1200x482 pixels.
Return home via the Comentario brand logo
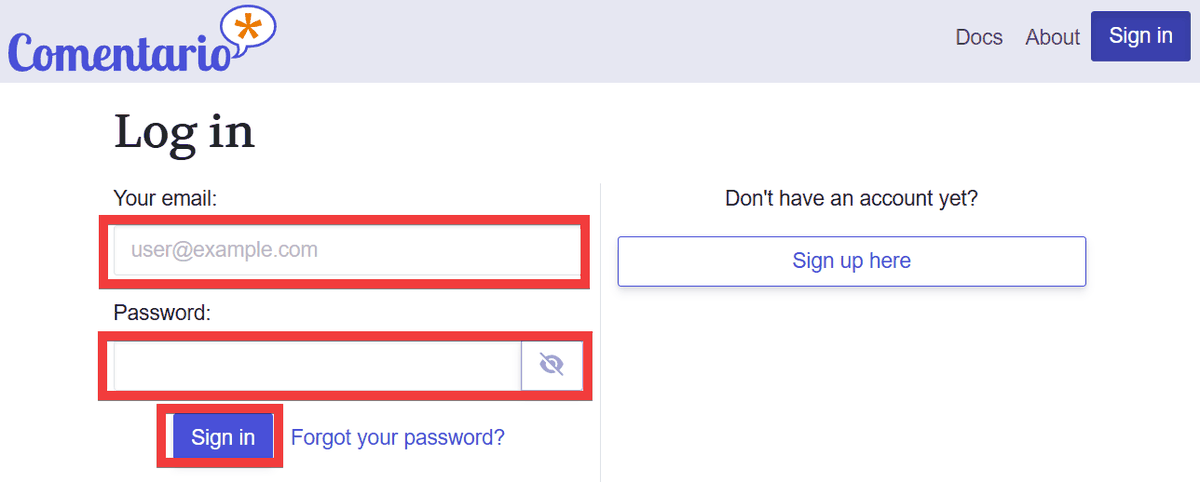(x=120, y=50)
